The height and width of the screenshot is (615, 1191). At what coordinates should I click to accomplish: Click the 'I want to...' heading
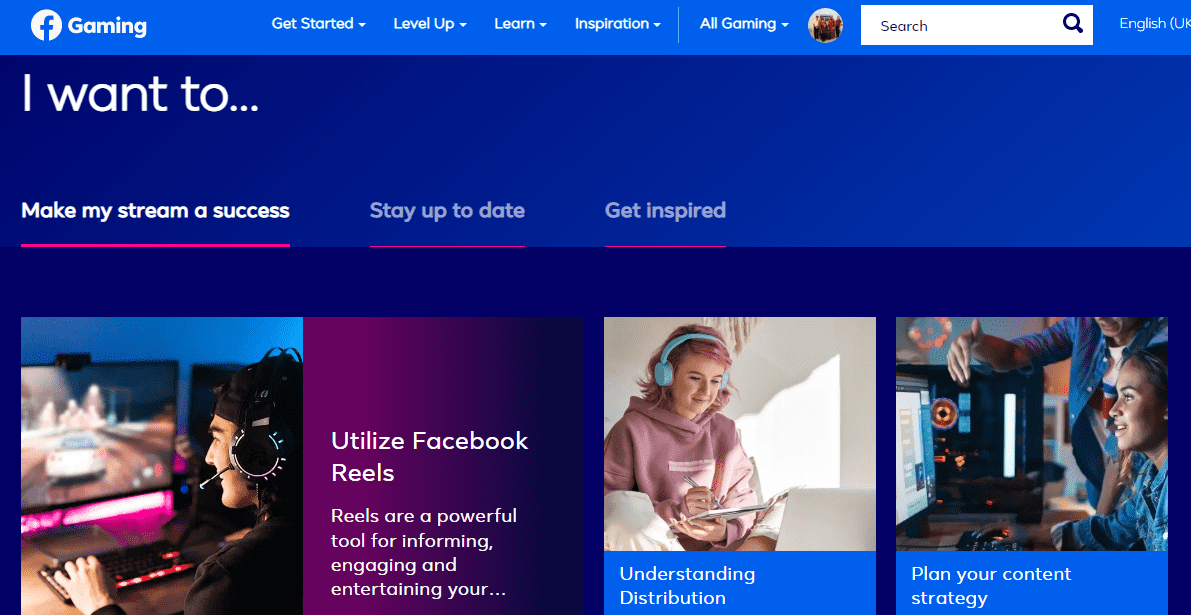pos(140,94)
